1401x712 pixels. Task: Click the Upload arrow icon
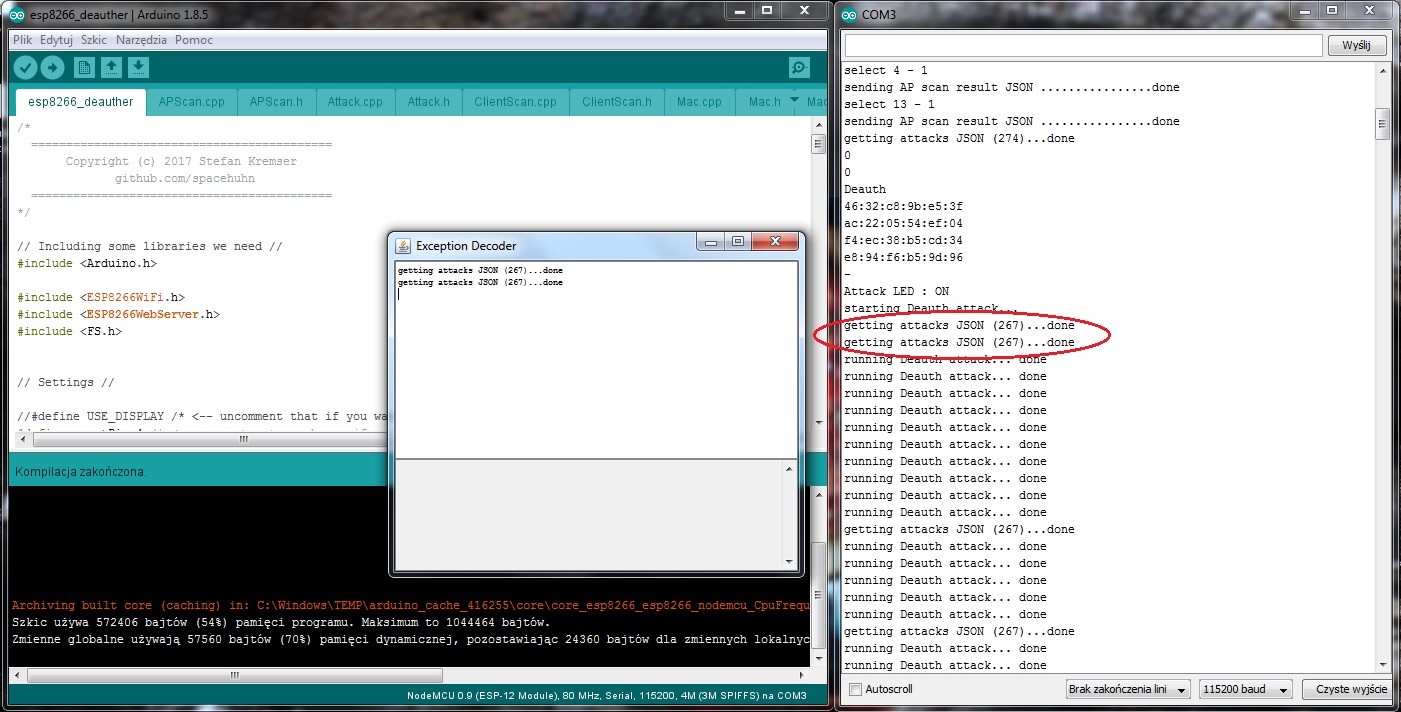click(x=53, y=67)
